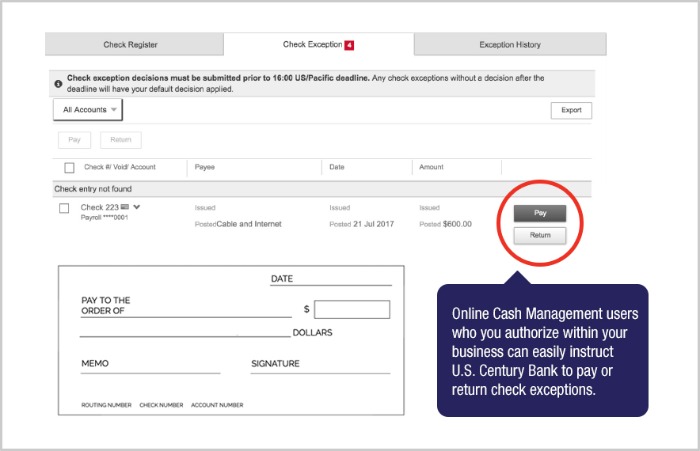The width and height of the screenshot is (700, 451).
Task: Click the Export button
Action: pyautogui.click(x=571, y=111)
